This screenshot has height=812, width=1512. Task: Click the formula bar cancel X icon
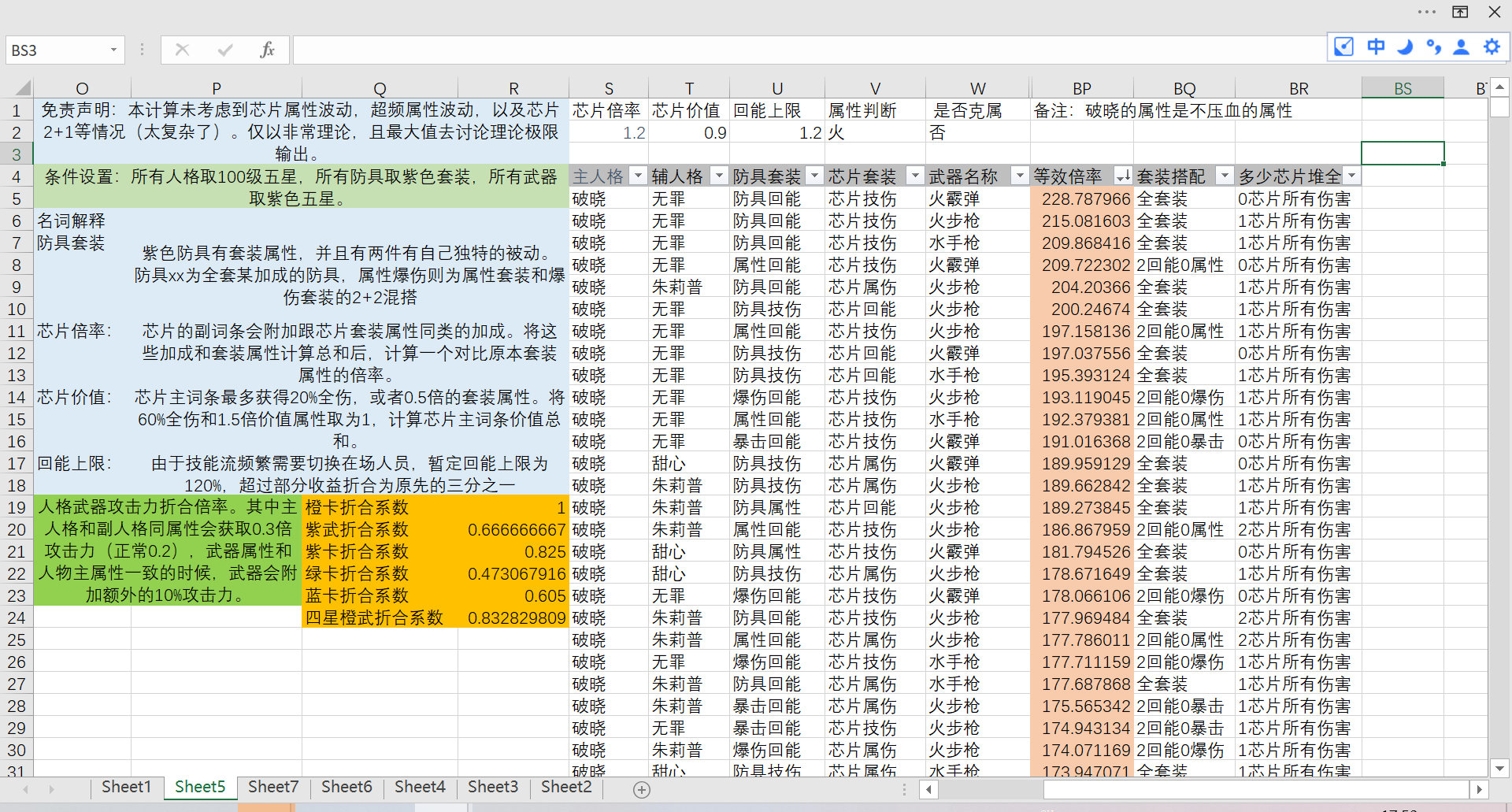(x=182, y=50)
